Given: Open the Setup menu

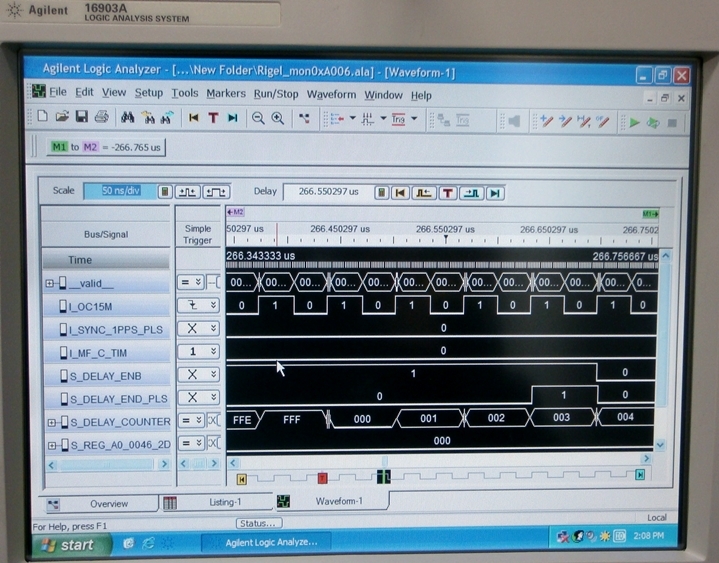Looking at the screenshot, I should [x=149, y=93].
